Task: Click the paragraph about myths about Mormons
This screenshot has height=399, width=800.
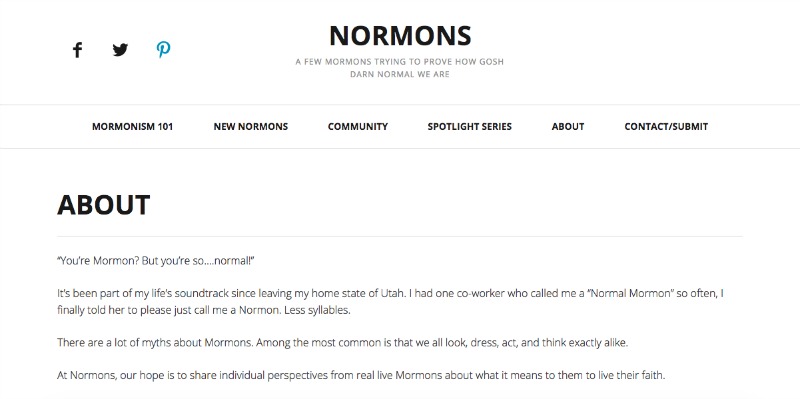Action: tap(342, 343)
